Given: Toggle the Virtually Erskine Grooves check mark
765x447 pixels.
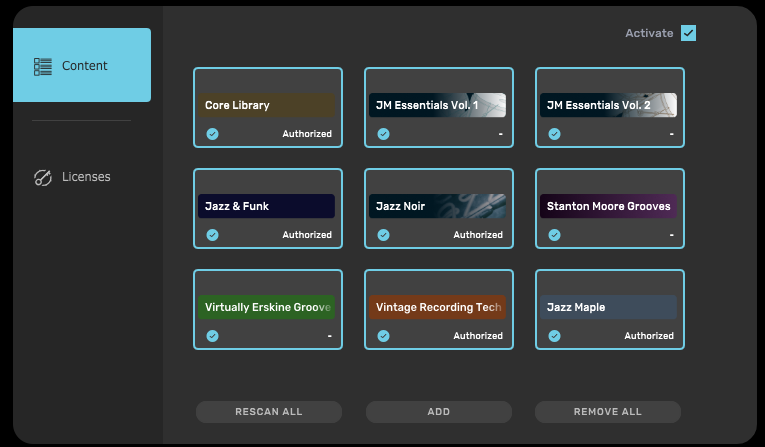Looking at the screenshot, I should [212, 336].
